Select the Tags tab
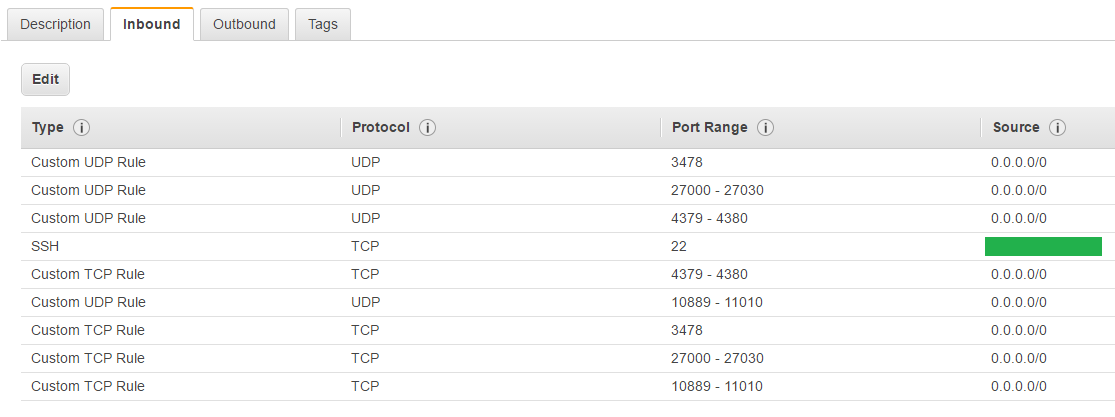1115x417 pixels. point(323,24)
